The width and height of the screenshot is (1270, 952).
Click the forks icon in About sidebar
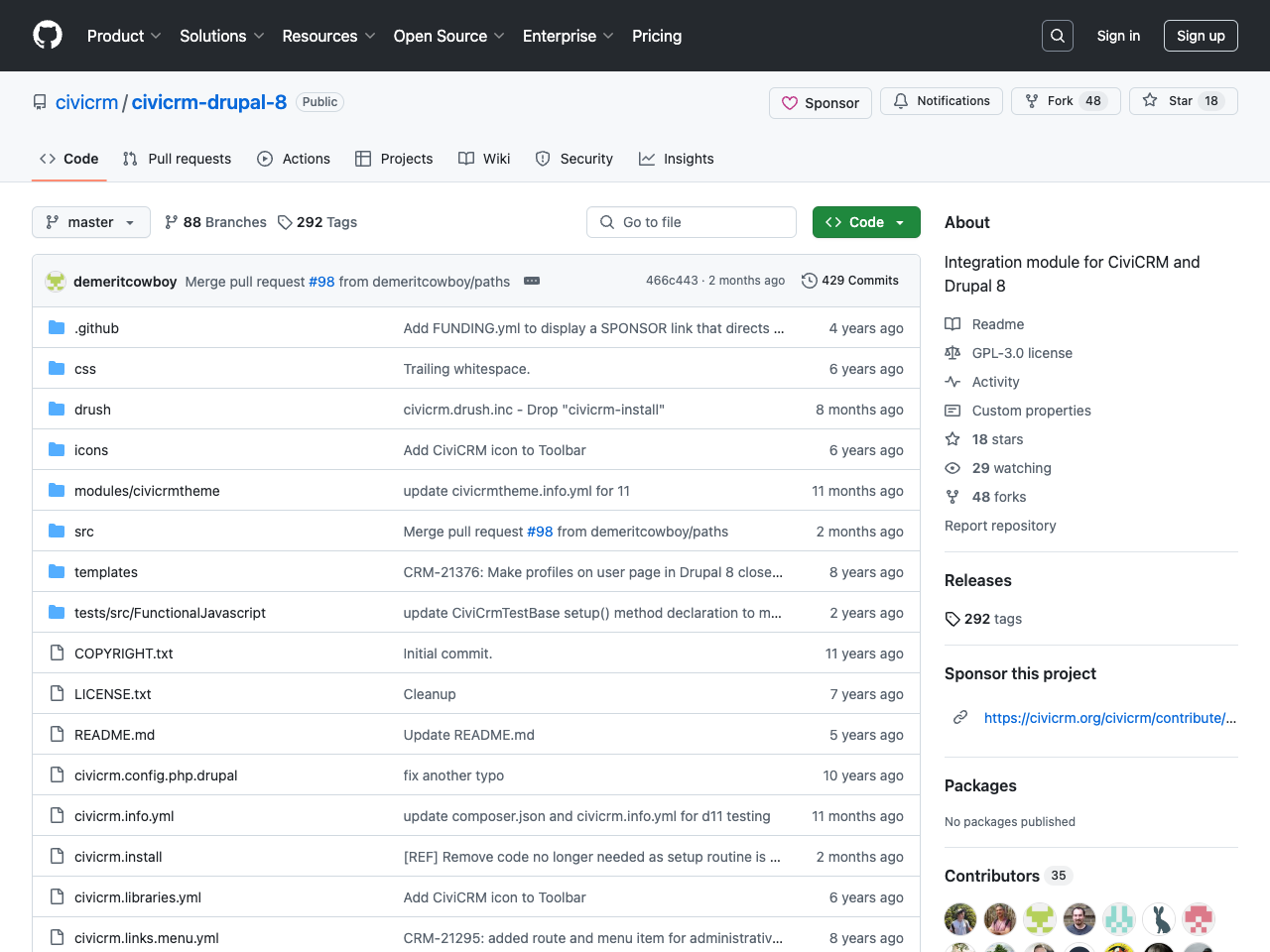tap(952, 497)
